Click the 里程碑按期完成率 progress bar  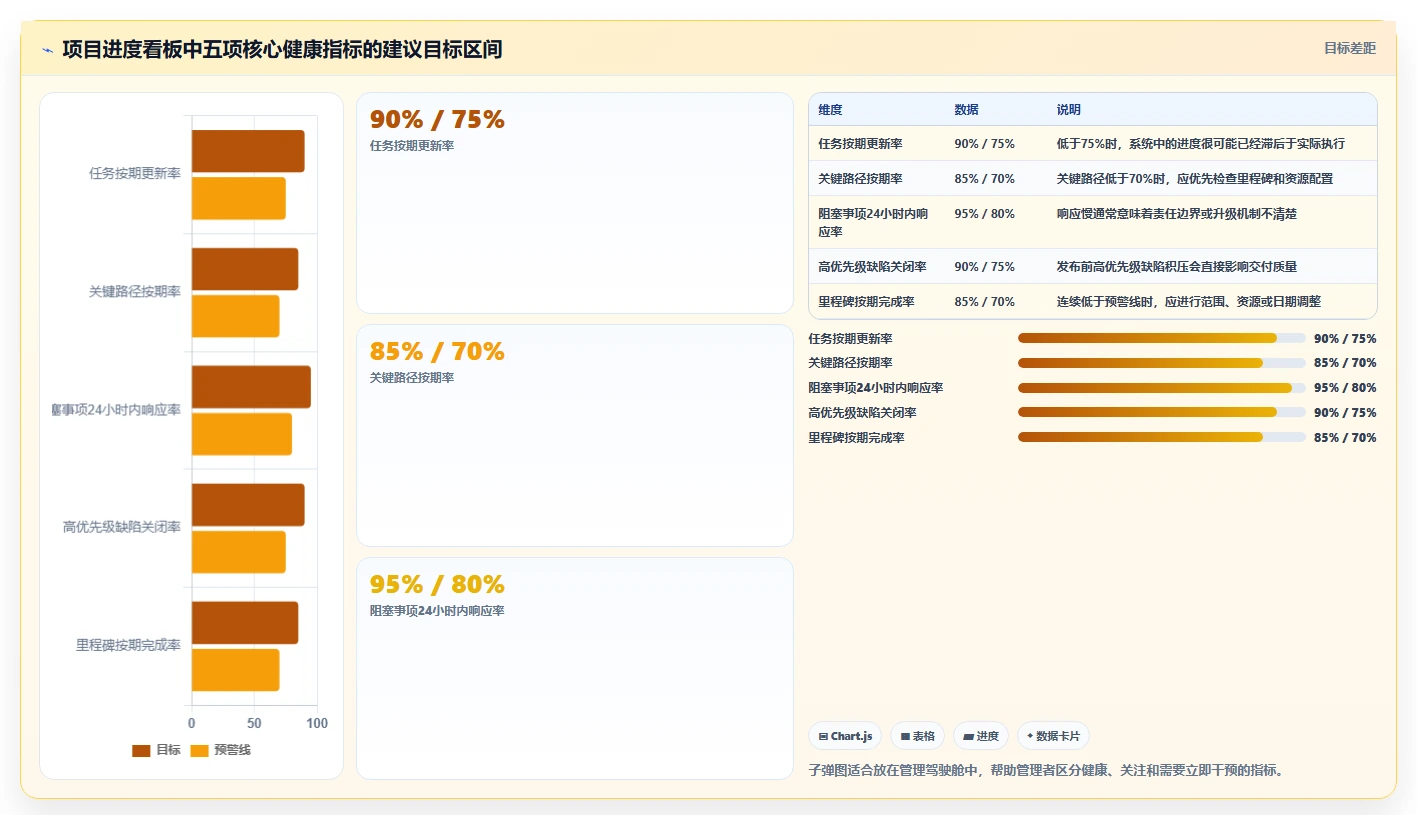[x=1162, y=437]
